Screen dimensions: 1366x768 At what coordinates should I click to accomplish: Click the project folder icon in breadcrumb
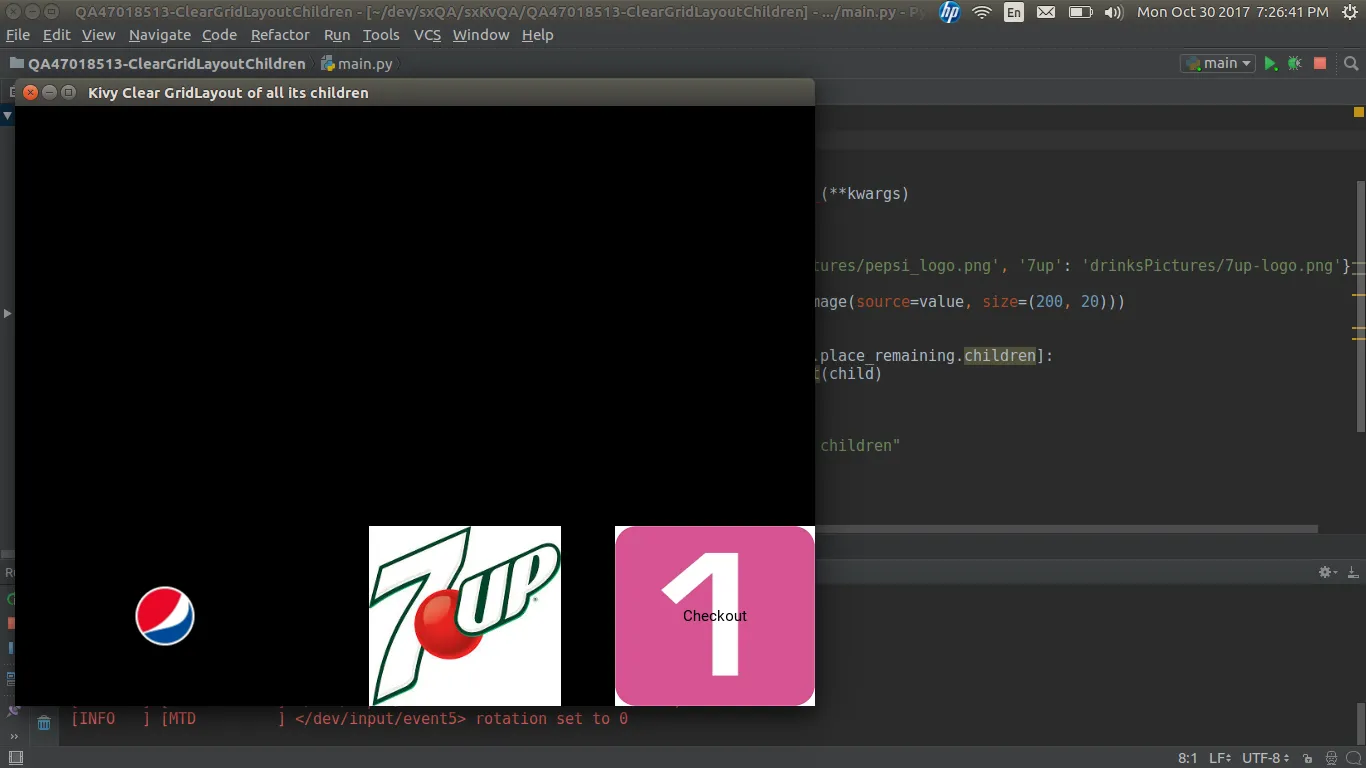tap(17, 63)
